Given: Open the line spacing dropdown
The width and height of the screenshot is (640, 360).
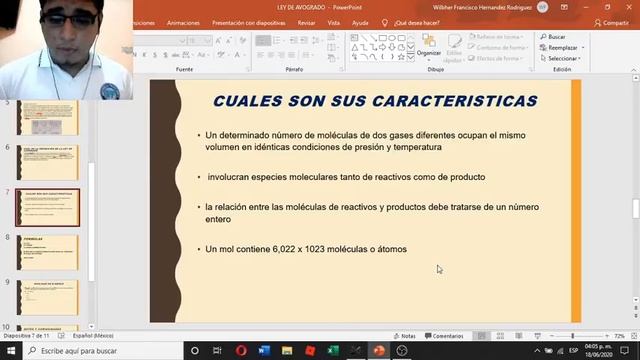Looking at the screenshot, I should 317,40.
